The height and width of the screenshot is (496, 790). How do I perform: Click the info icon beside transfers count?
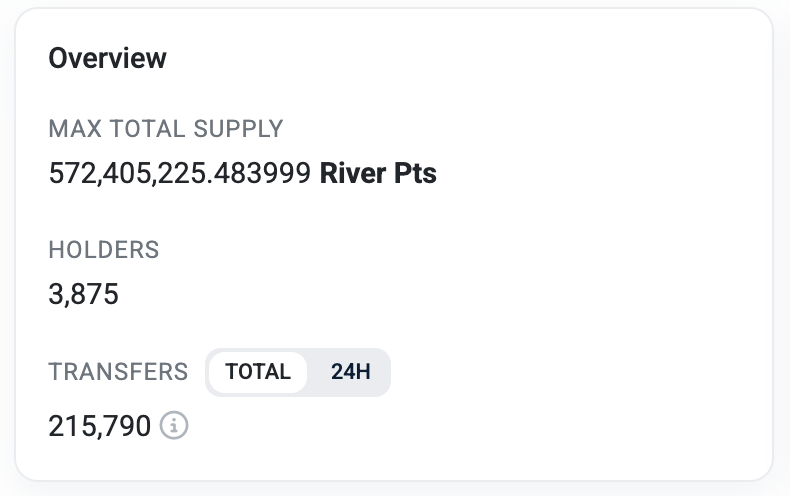click(x=175, y=426)
